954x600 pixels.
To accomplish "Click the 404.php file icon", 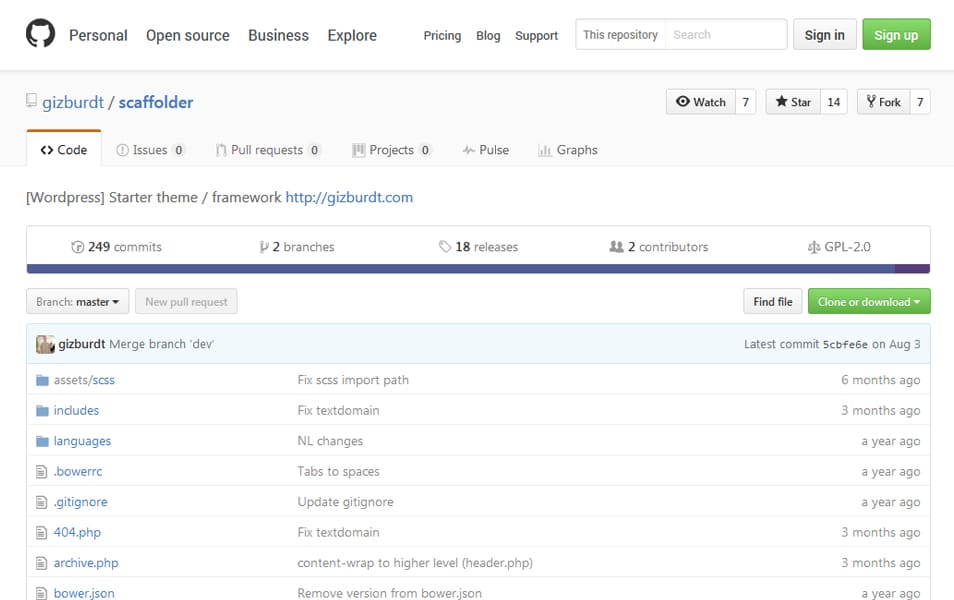I will [x=41, y=532].
